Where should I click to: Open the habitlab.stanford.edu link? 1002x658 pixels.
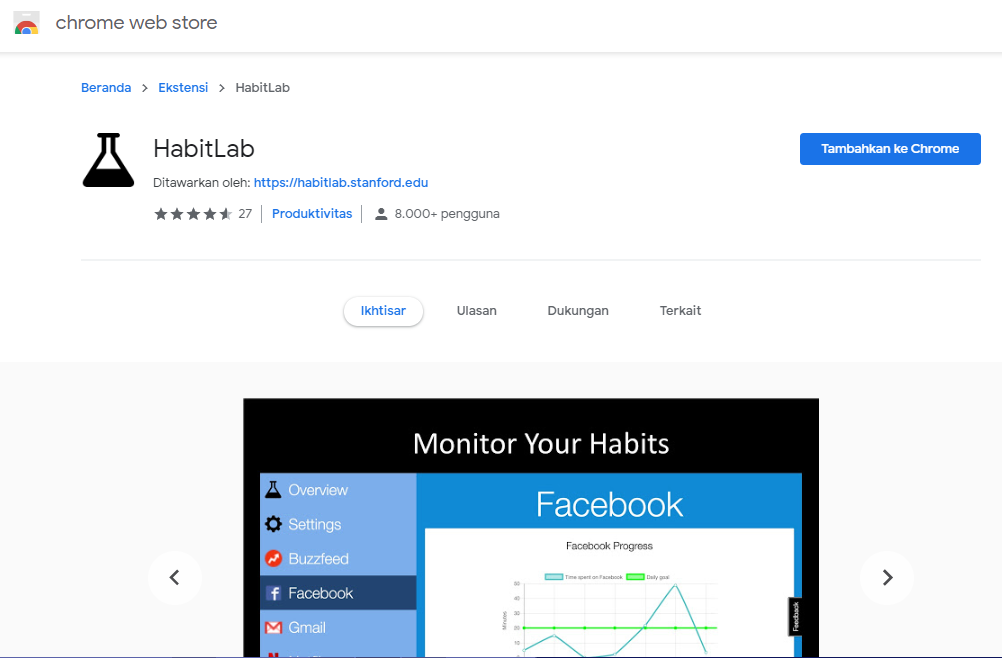(x=340, y=182)
